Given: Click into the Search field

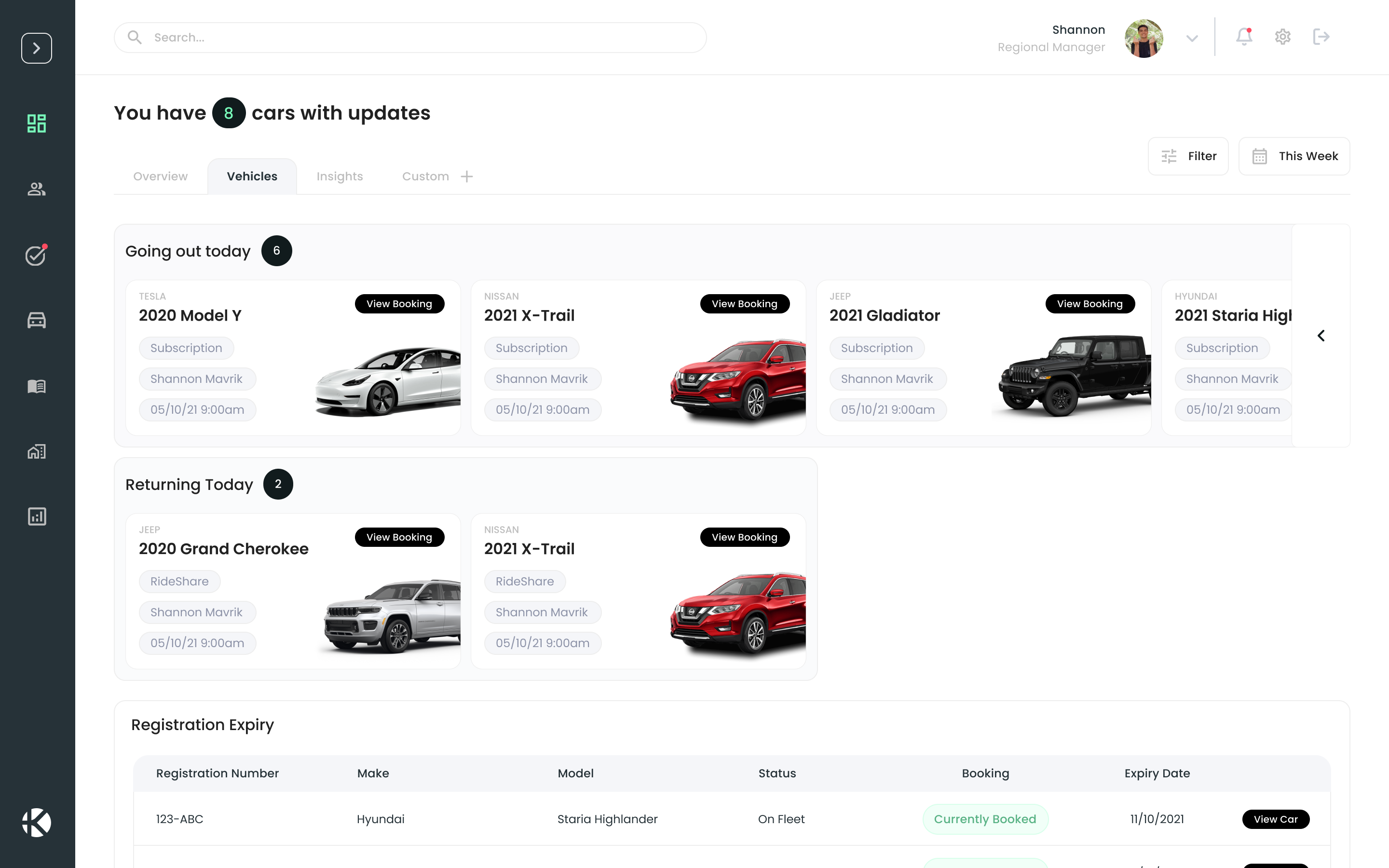Looking at the screenshot, I should click(410, 38).
